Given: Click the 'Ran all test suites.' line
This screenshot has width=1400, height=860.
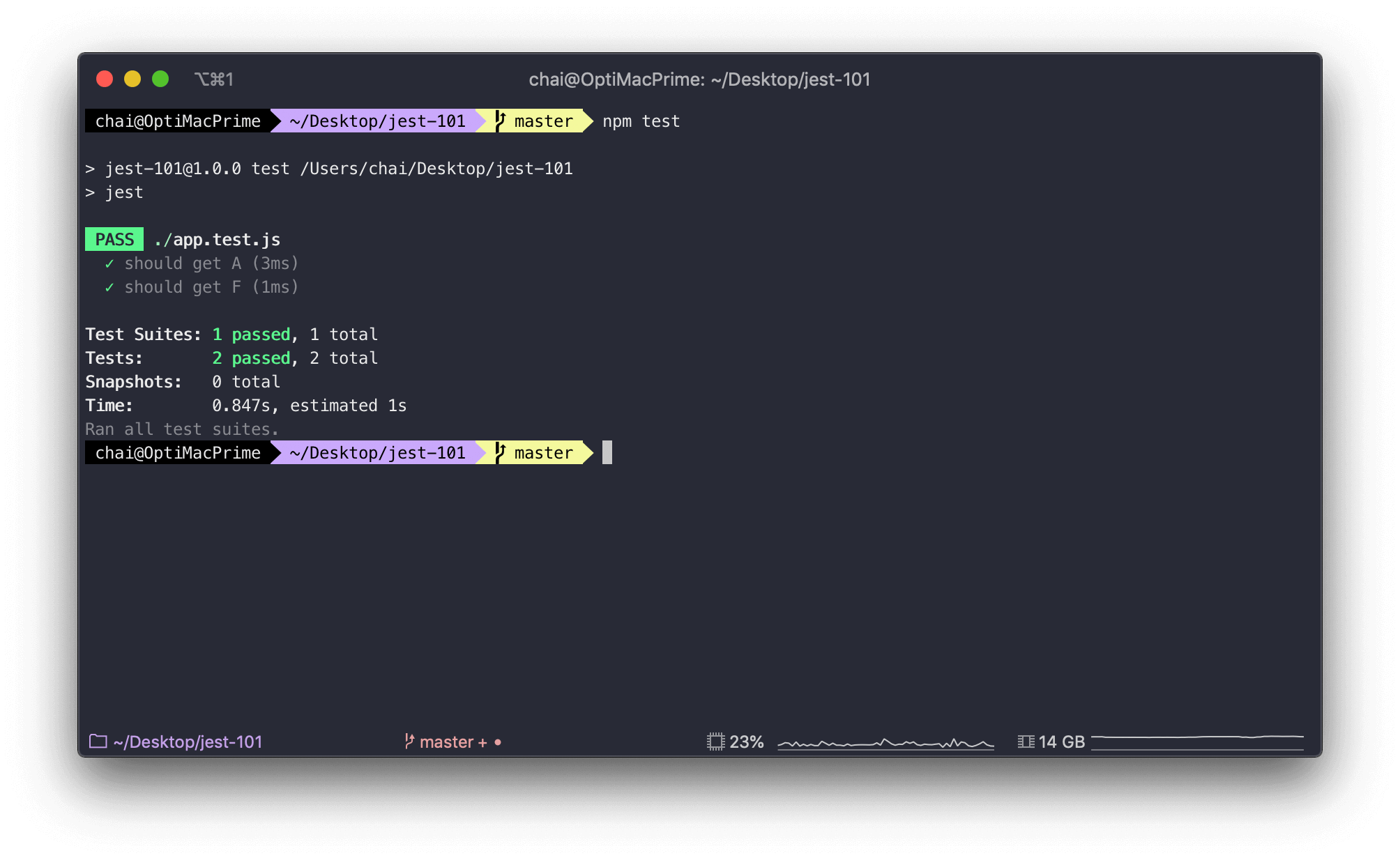Looking at the screenshot, I should pyautogui.click(x=182, y=429).
